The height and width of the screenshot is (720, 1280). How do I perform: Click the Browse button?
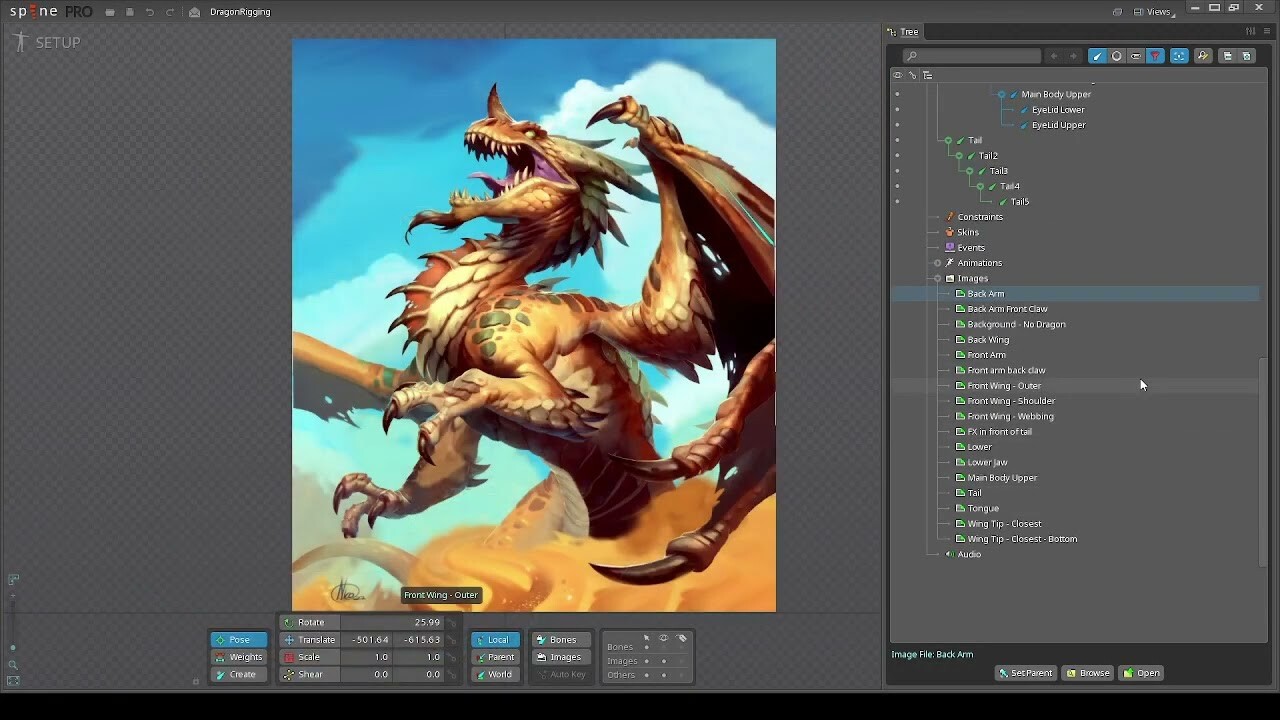tap(1088, 673)
